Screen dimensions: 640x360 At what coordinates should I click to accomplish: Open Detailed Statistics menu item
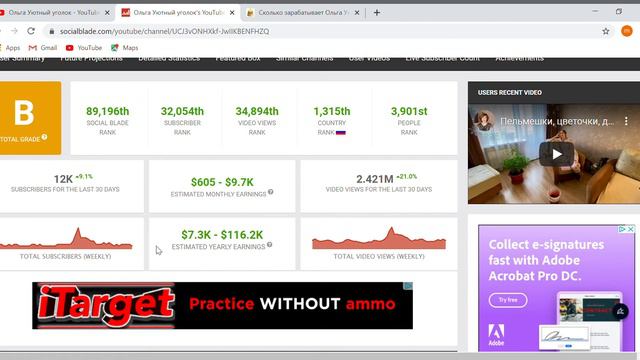click(169, 58)
